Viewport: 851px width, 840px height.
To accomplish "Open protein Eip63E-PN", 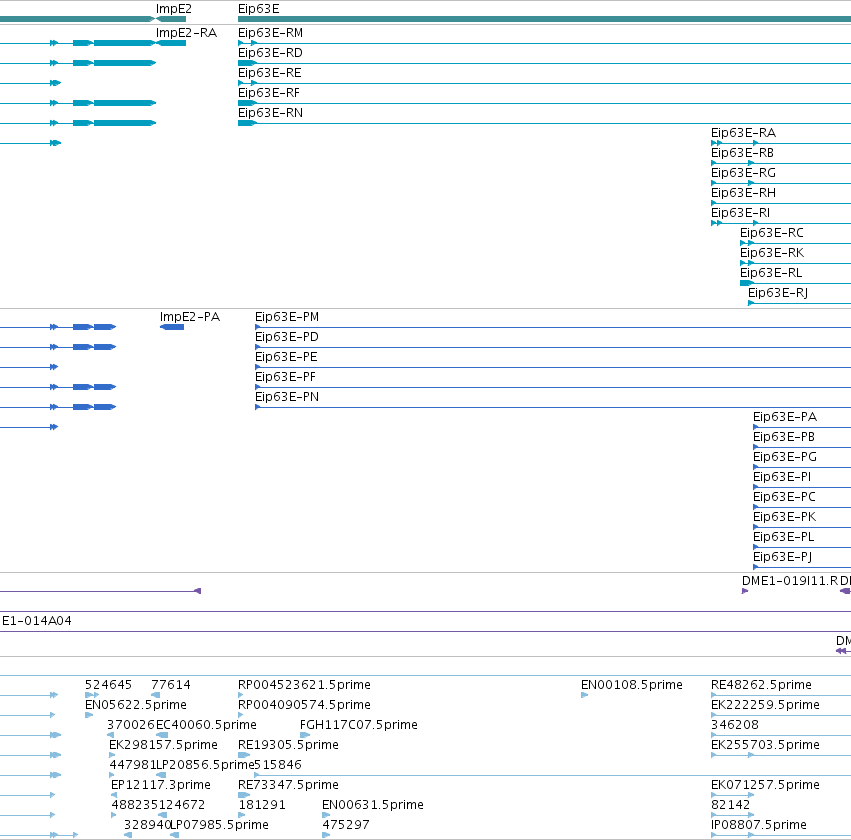I will click(287, 398).
